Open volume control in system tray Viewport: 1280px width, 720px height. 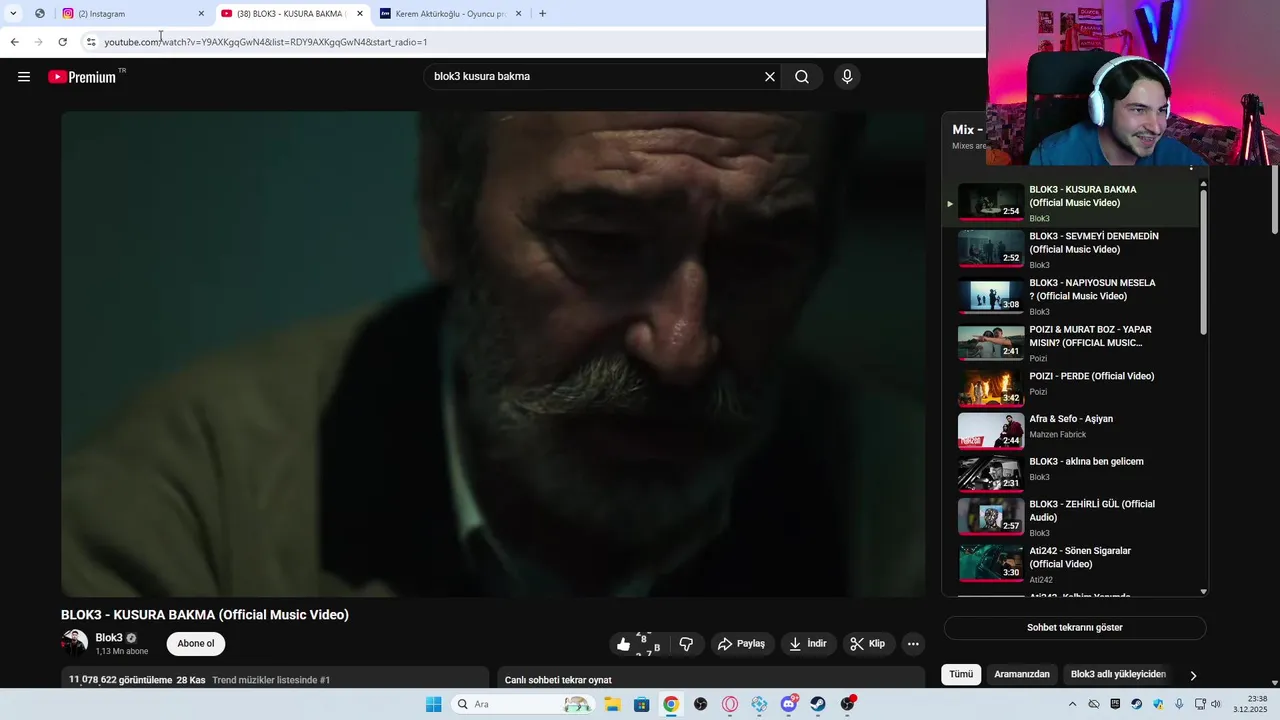1216,704
